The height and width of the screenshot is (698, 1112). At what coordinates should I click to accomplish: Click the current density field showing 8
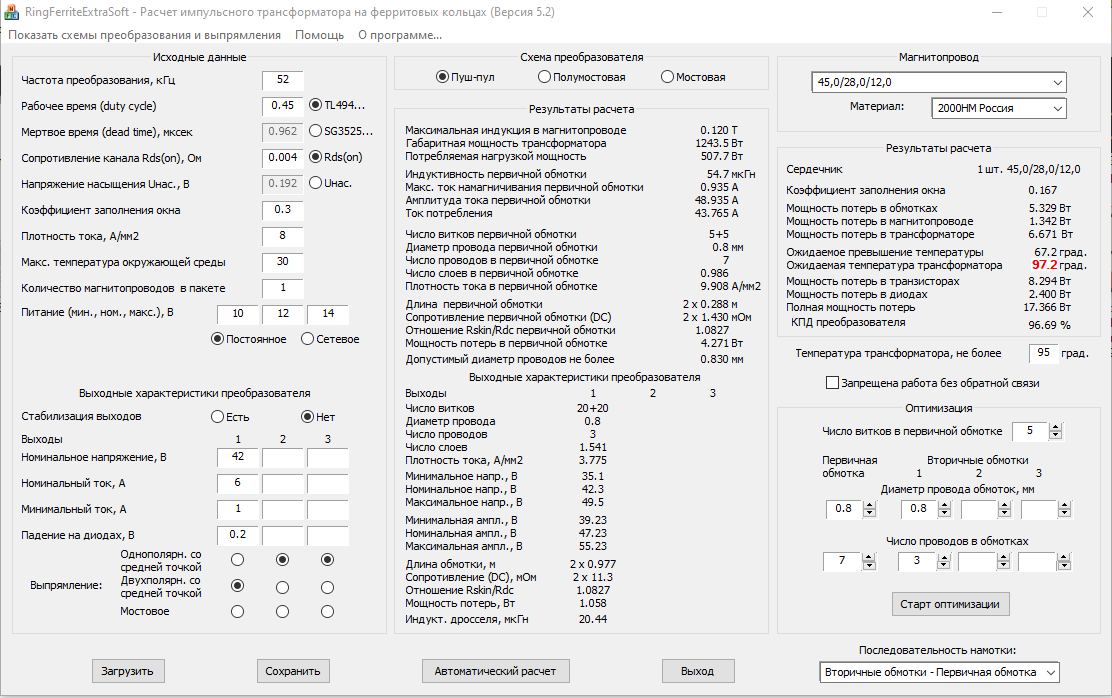(x=282, y=236)
